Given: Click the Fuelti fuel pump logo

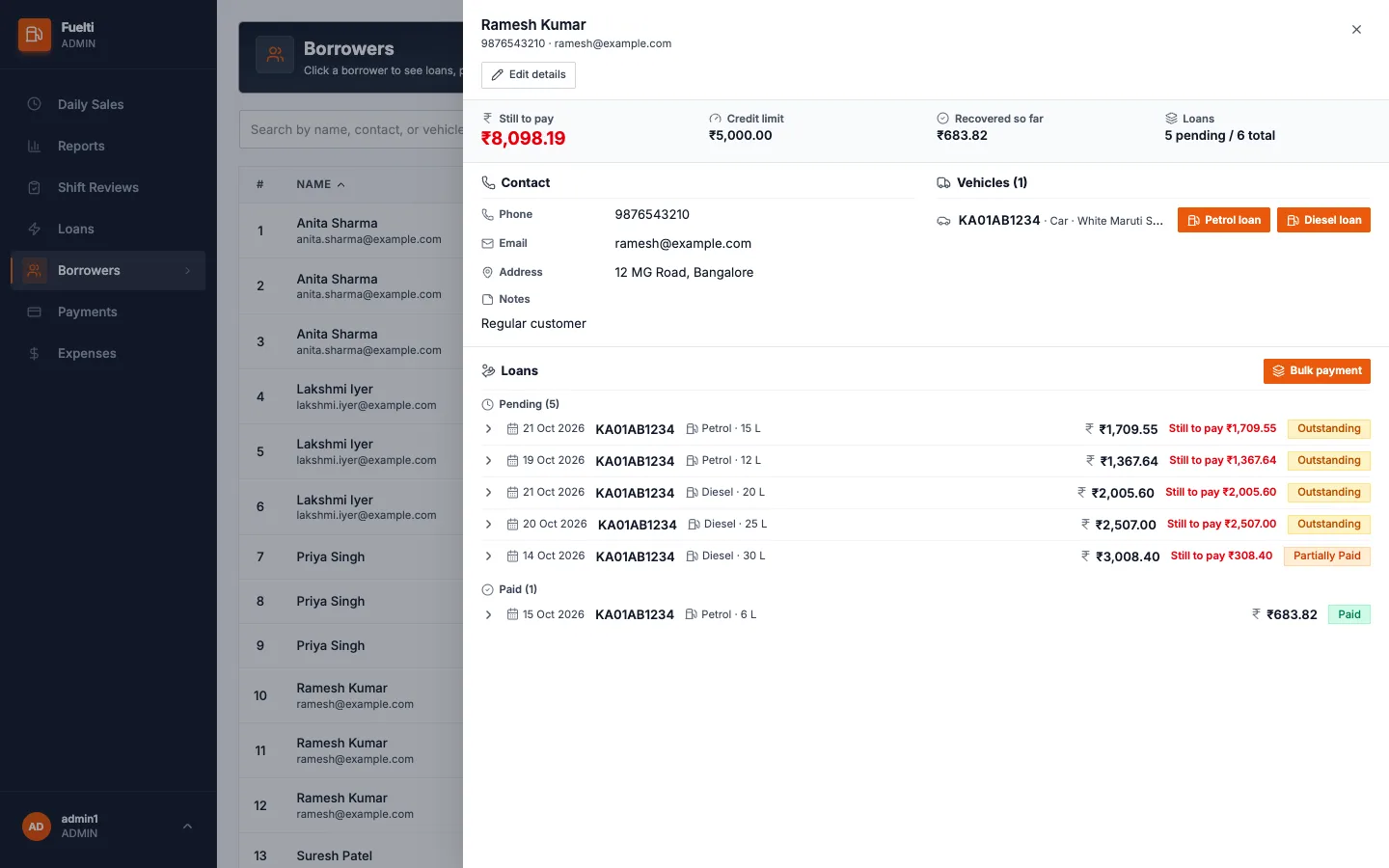Looking at the screenshot, I should (x=34, y=35).
